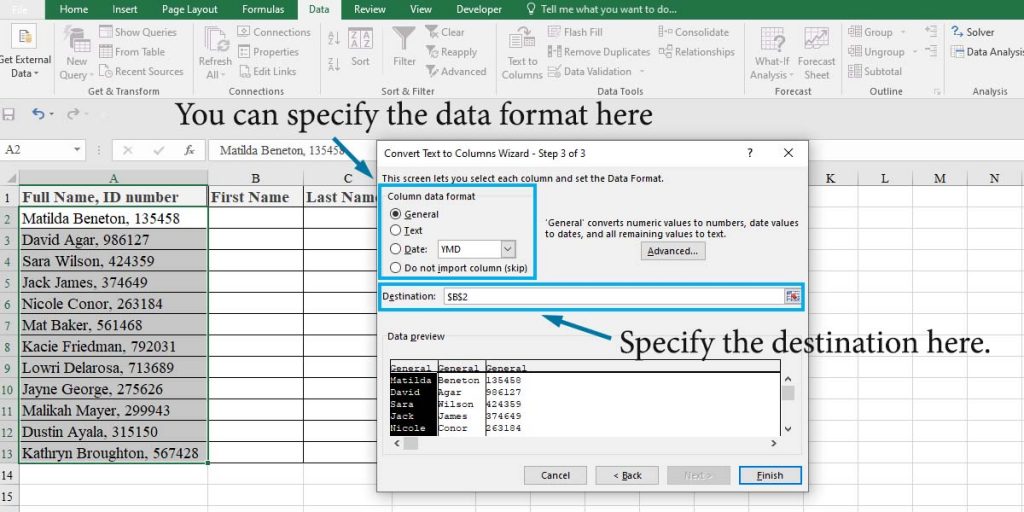Open Advanced filter options

pyautogui.click(x=456, y=71)
